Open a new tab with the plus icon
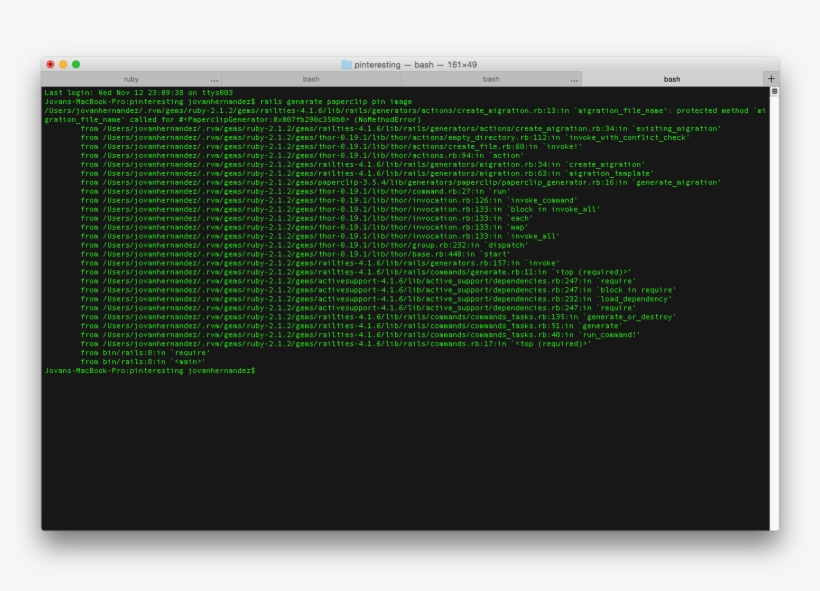Viewport: 820px width, 591px height. (x=771, y=77)
